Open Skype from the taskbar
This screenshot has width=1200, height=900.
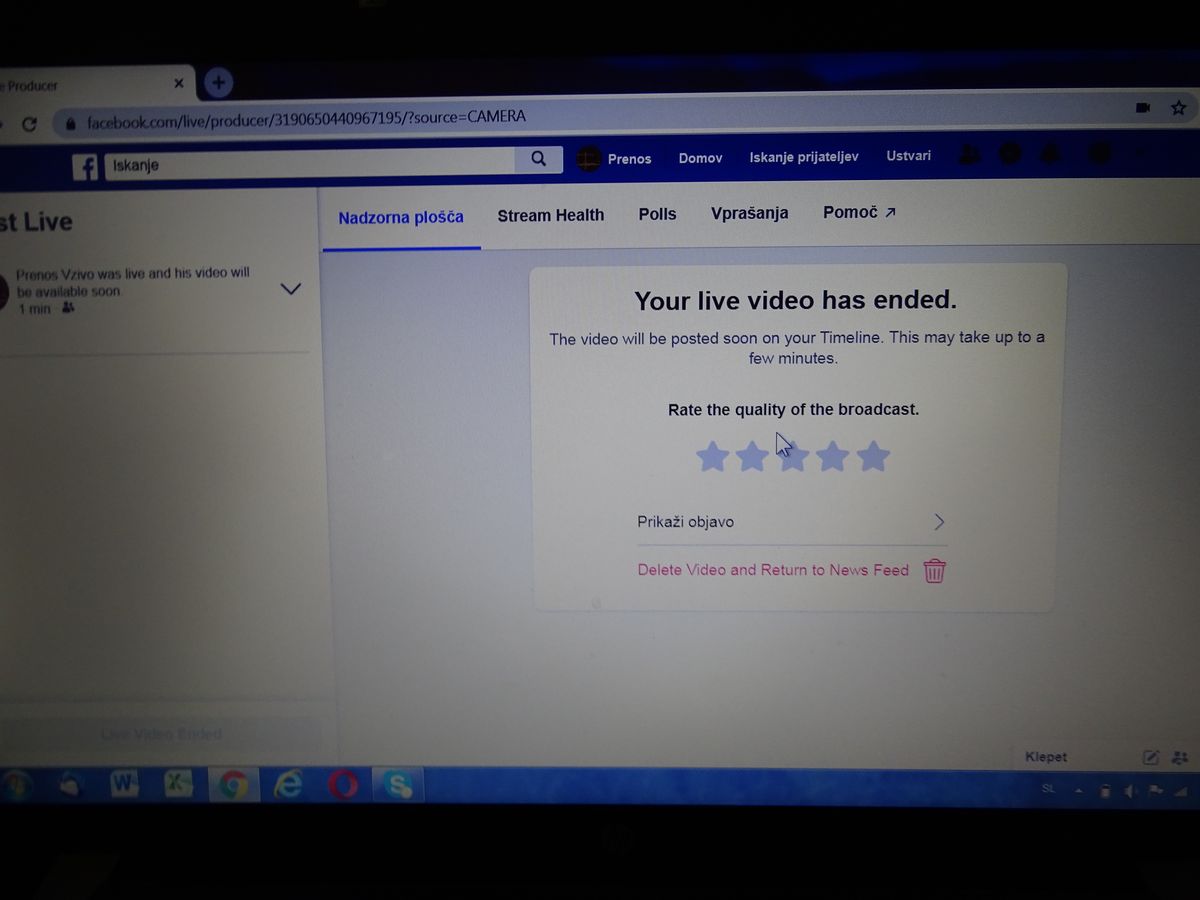click(x=399, y=786)
